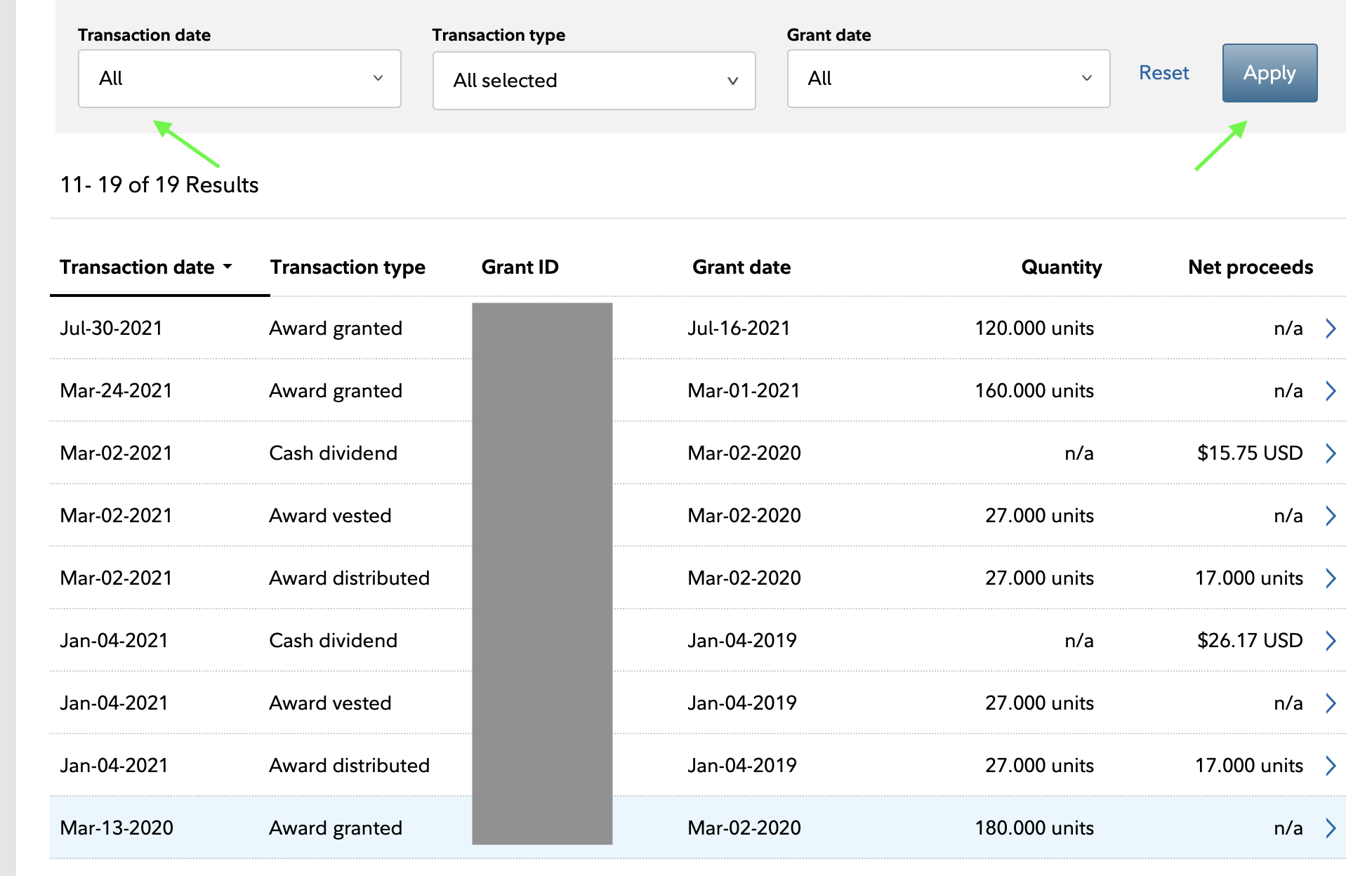This screenshot has width=1372, height=876.
Task: Click the Apply filter button
Action: pos(1269,73)
